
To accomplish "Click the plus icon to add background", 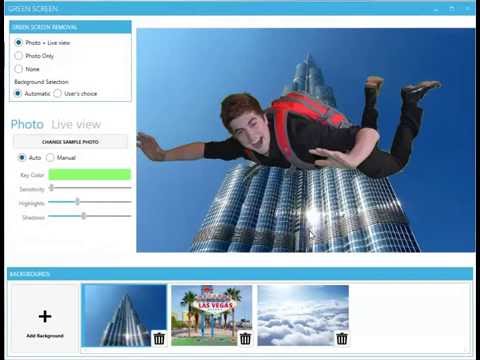I will 45,316.
